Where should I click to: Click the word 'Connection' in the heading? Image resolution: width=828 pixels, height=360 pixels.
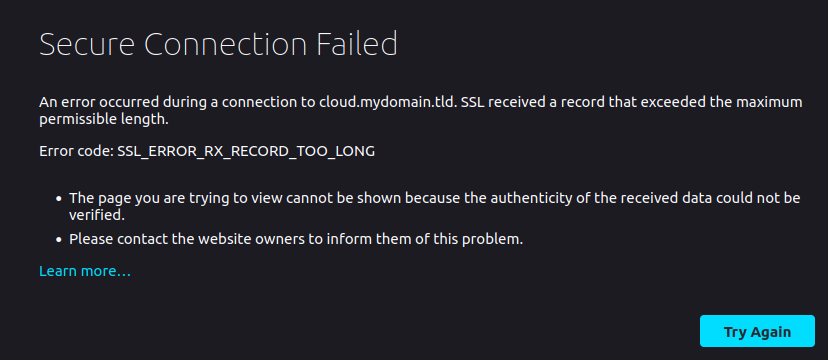pyautogui.click(x=225, y=44)
